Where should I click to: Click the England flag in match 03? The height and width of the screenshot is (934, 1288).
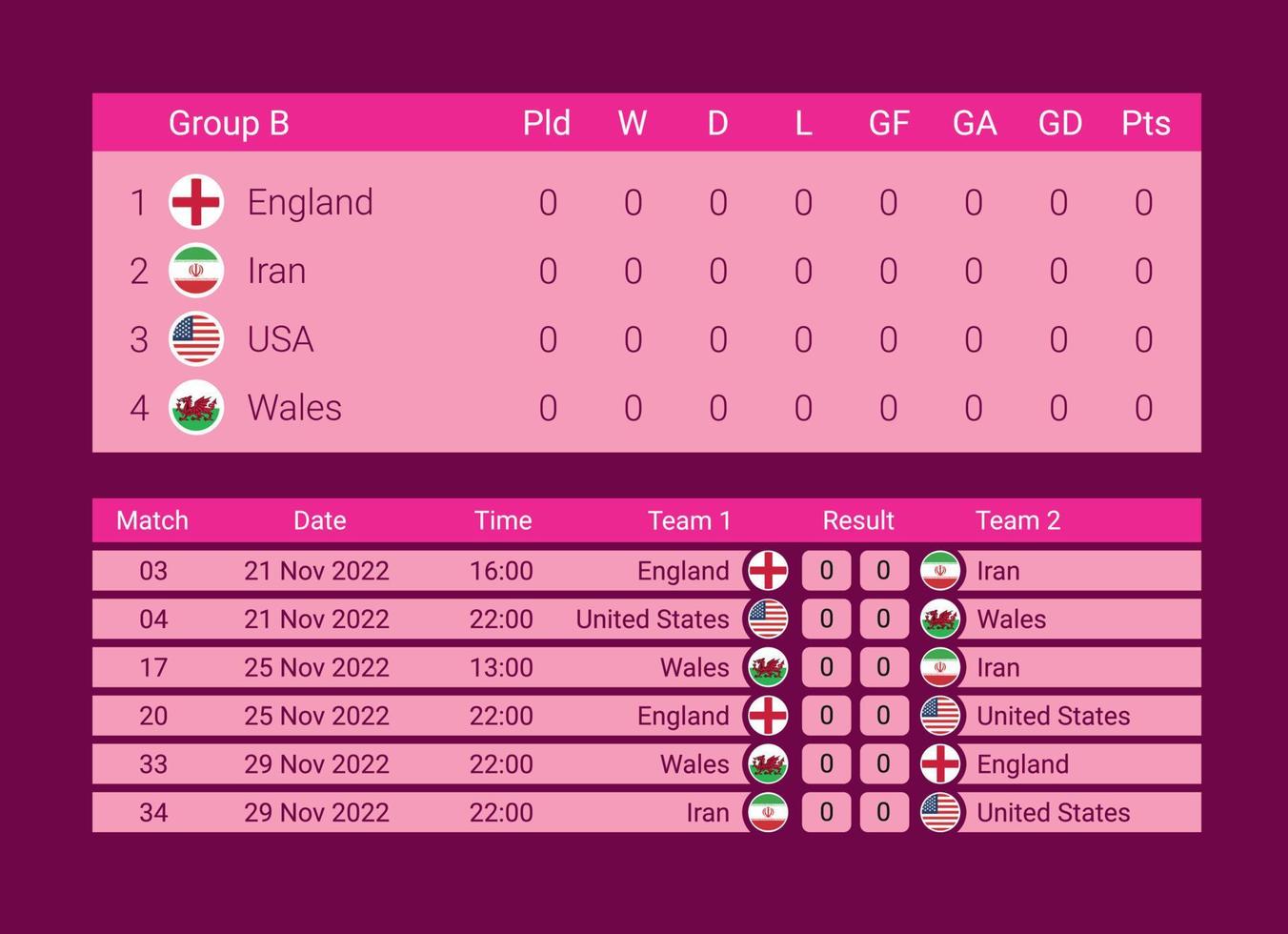coord(768,571)
